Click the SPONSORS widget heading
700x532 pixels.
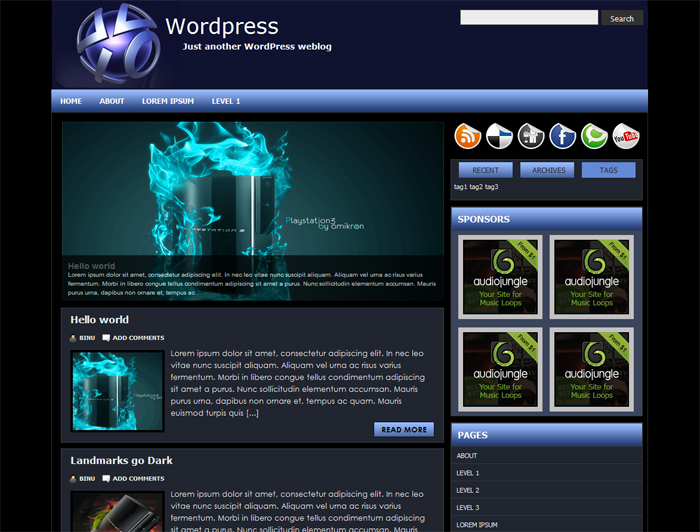[x=483, y=220]
